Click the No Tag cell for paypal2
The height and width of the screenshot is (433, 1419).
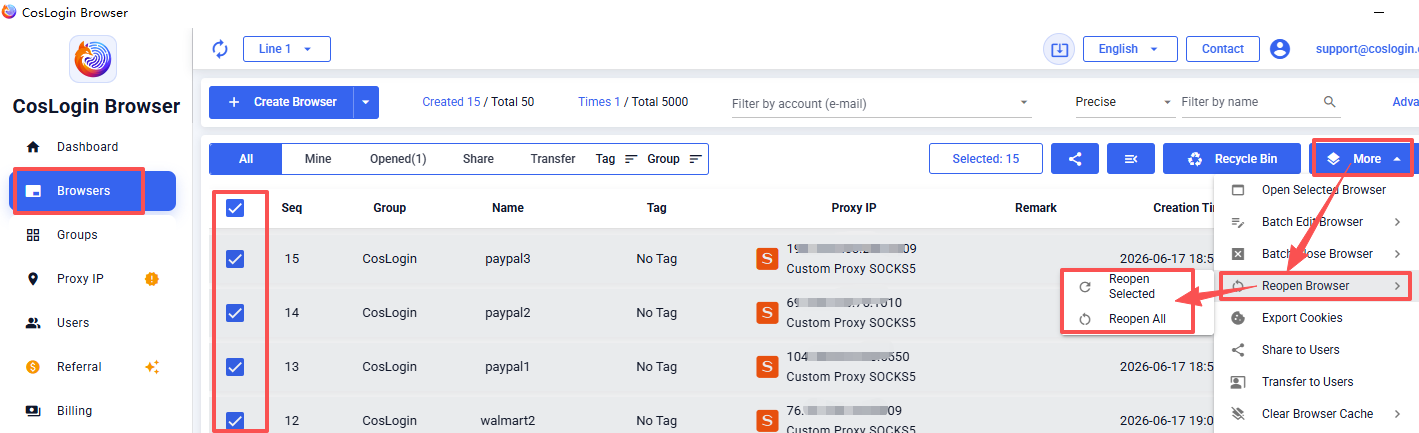coord(657,313)
